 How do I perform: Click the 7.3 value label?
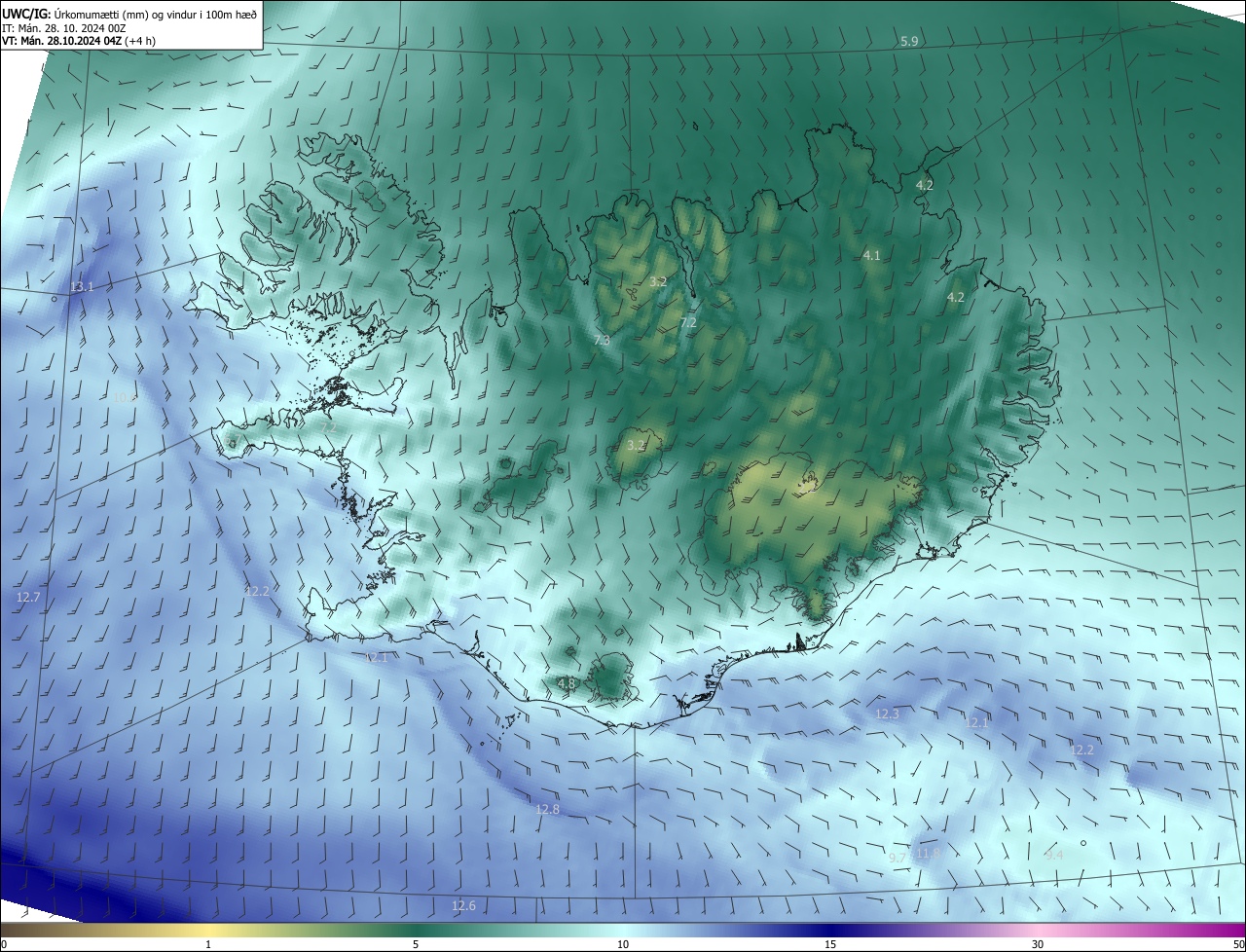tap(602, 340)
